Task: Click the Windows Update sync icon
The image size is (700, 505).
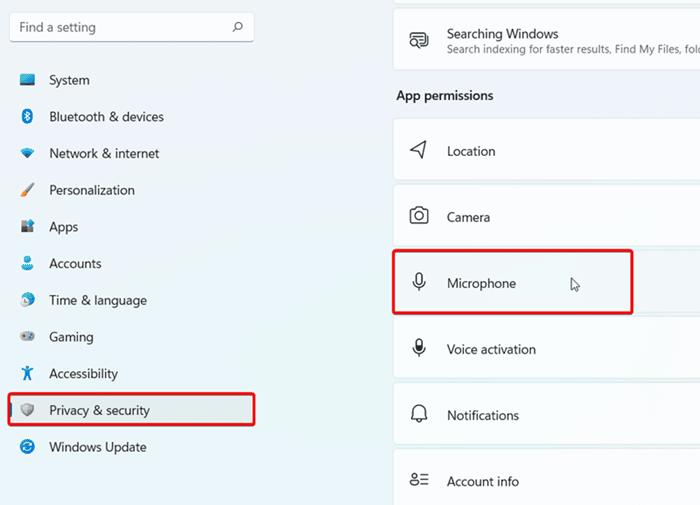Action: pyautogui.click(x=28, y=447)
